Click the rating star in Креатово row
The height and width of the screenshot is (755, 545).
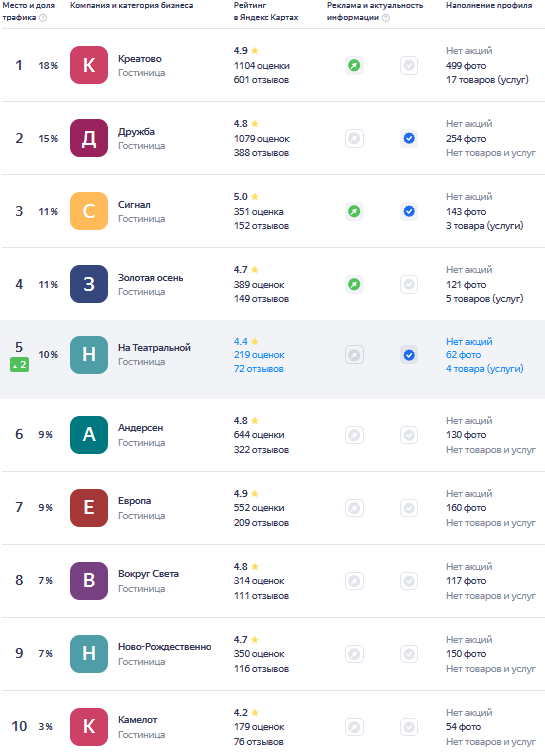click(255, 51)
